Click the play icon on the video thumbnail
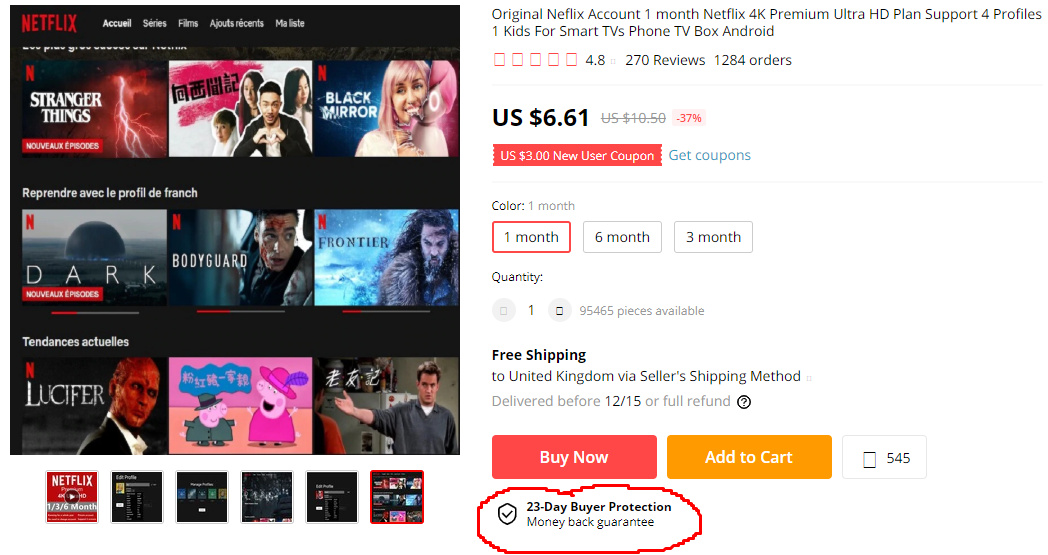 tap(72, 497)
